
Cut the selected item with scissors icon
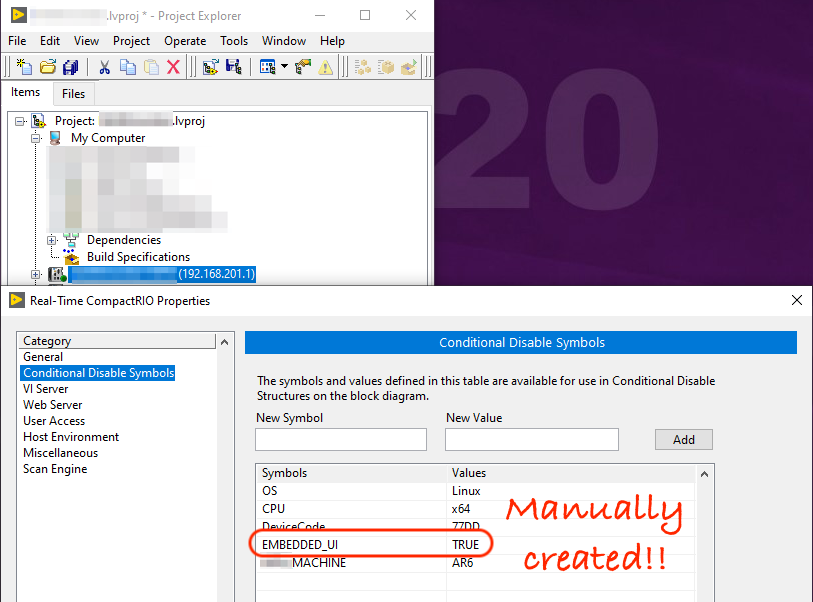(x=105, y=67)
